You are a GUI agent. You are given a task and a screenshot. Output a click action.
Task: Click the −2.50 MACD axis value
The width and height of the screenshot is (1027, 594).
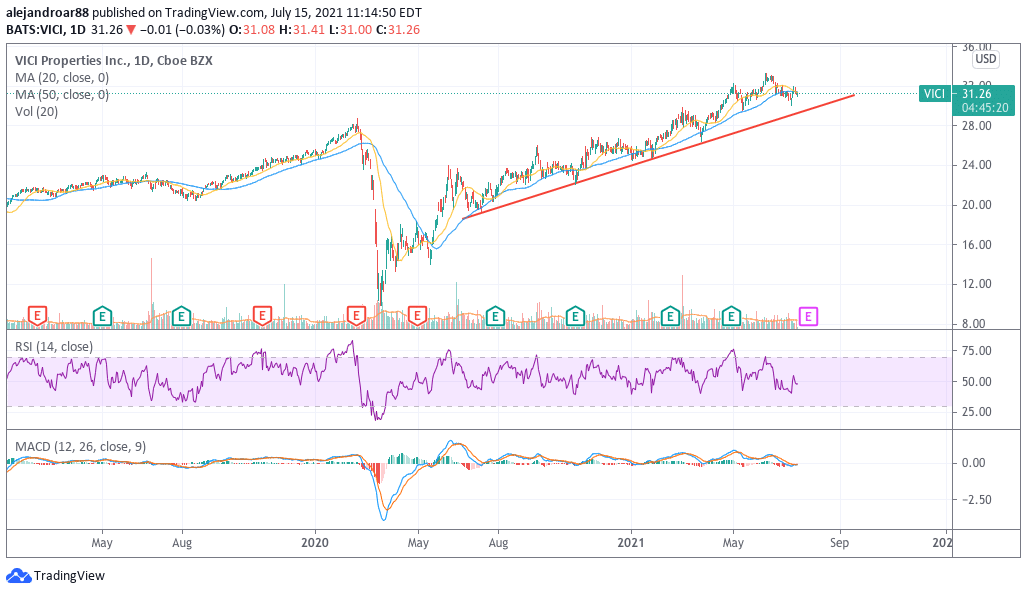pyautogui.click(x=977, y=500)
